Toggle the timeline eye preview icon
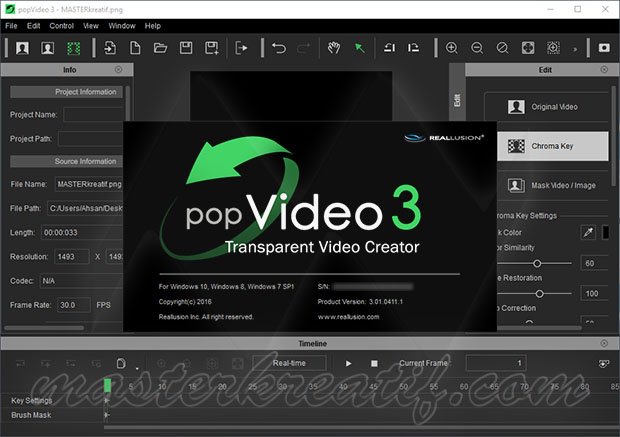The width and height of the screenshot is (620, 437). point(604,363)
